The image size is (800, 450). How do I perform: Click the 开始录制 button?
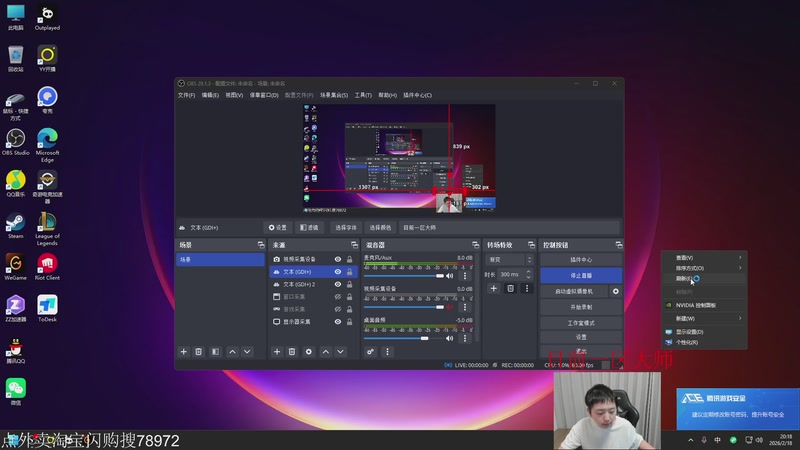(581, 307)
